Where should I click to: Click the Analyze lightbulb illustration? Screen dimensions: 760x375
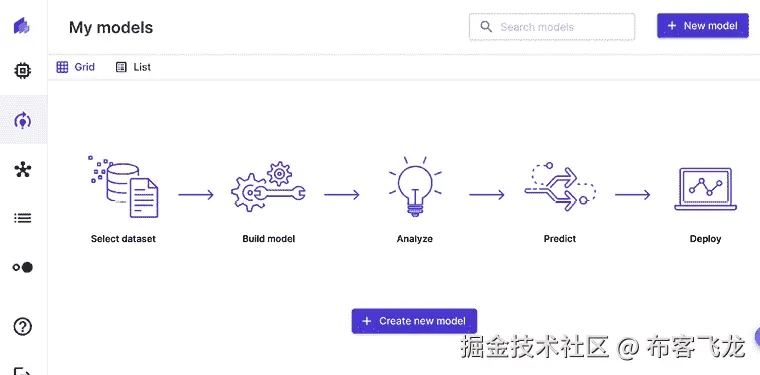(x=415, y=187)
